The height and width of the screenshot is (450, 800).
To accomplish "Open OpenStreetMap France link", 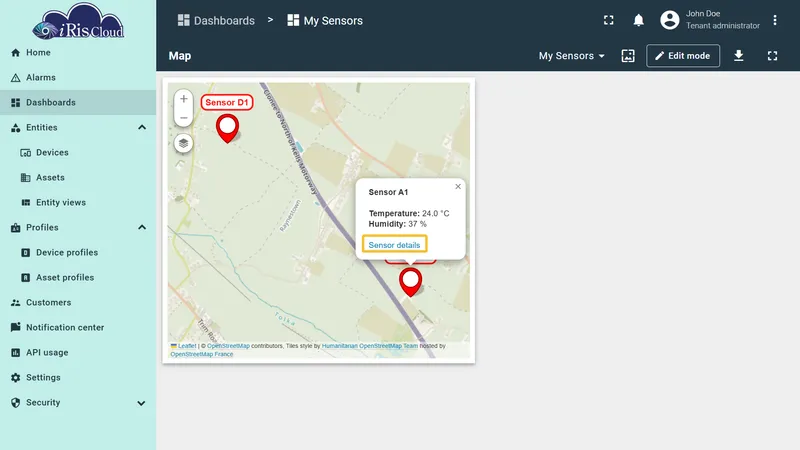I will pyautogui.click(x=202, y=354).
